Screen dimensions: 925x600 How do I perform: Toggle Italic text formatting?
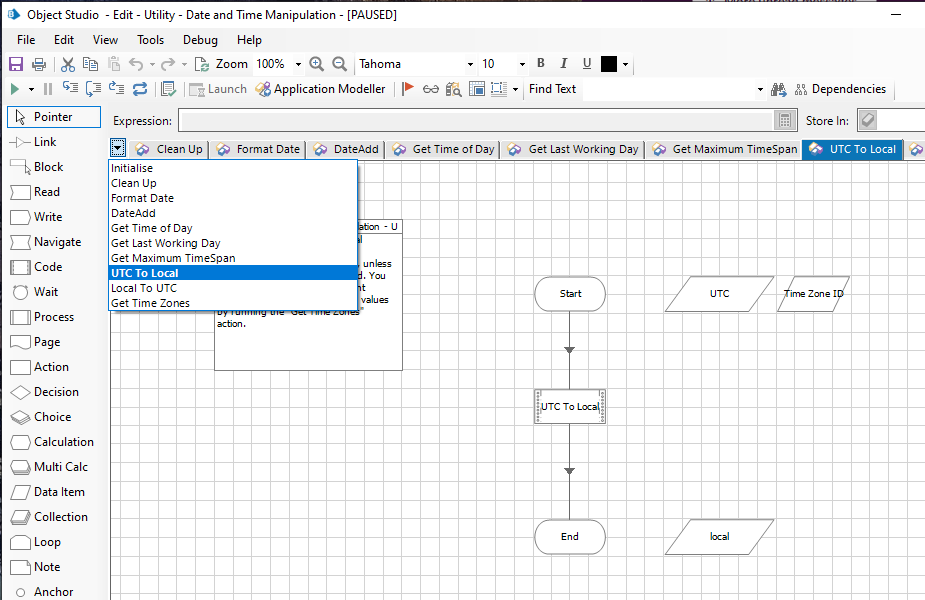(564, 64)
